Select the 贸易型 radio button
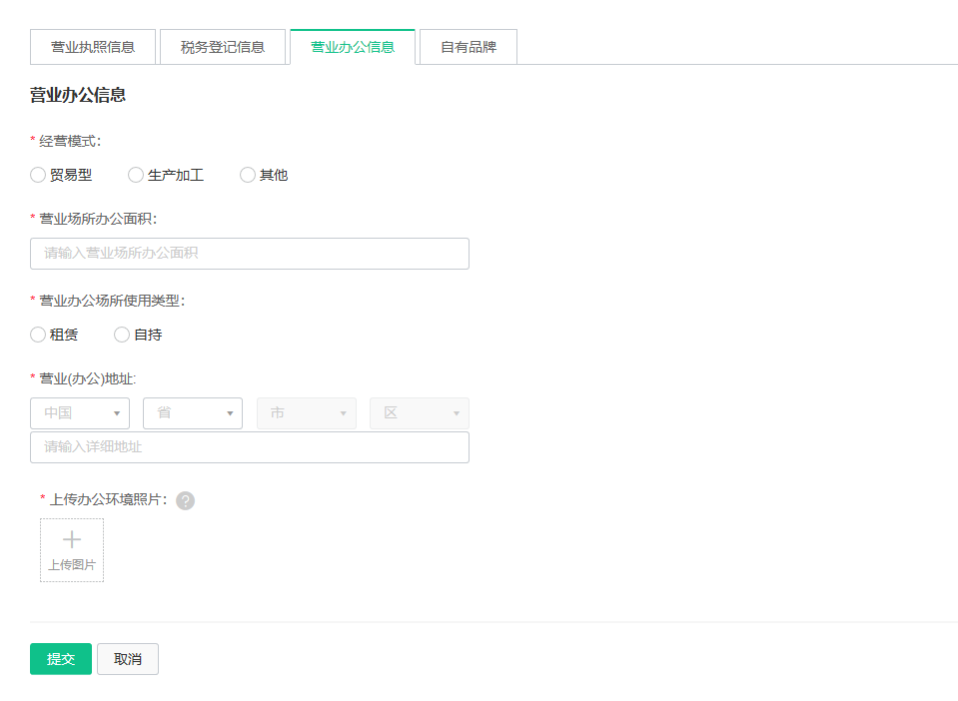 tap(38, 175)
